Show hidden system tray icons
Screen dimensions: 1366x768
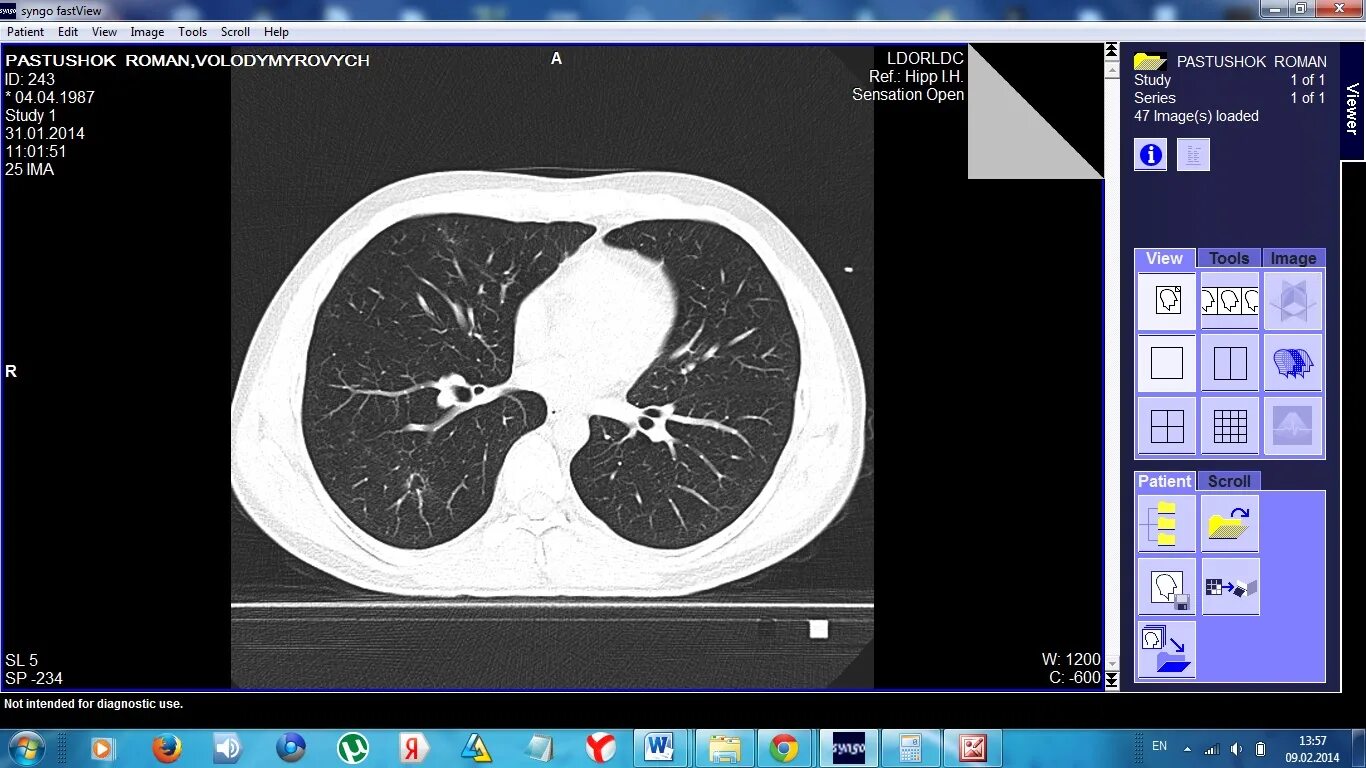coord(1187,748)
